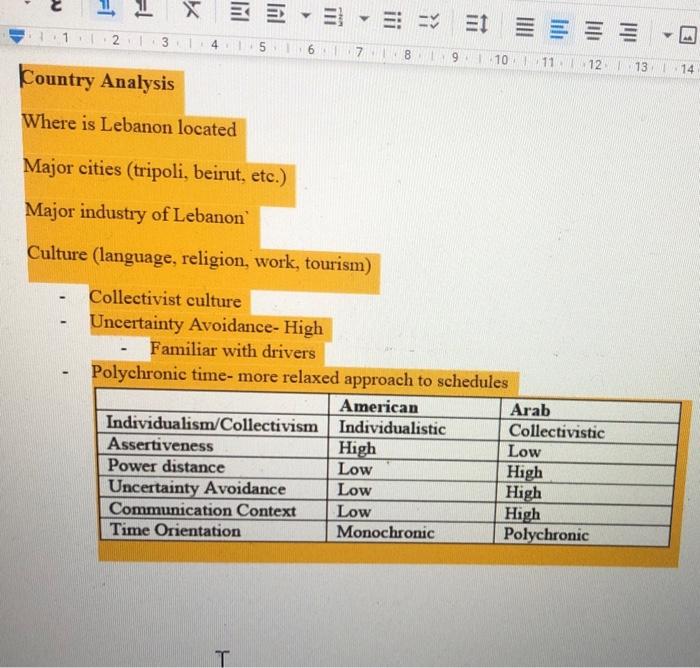Click the 'Major industry of Lebanon' line

pyautogui.click(x=135, y=214)
